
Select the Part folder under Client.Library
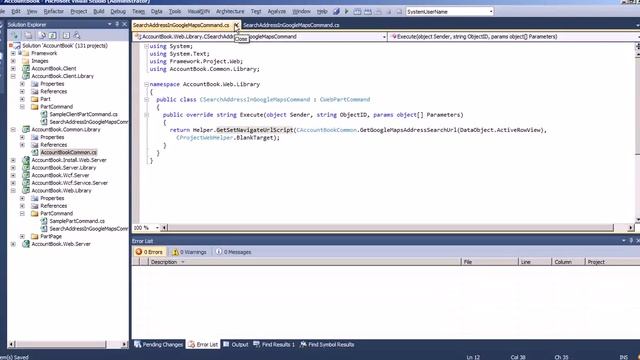coord(45,99)
